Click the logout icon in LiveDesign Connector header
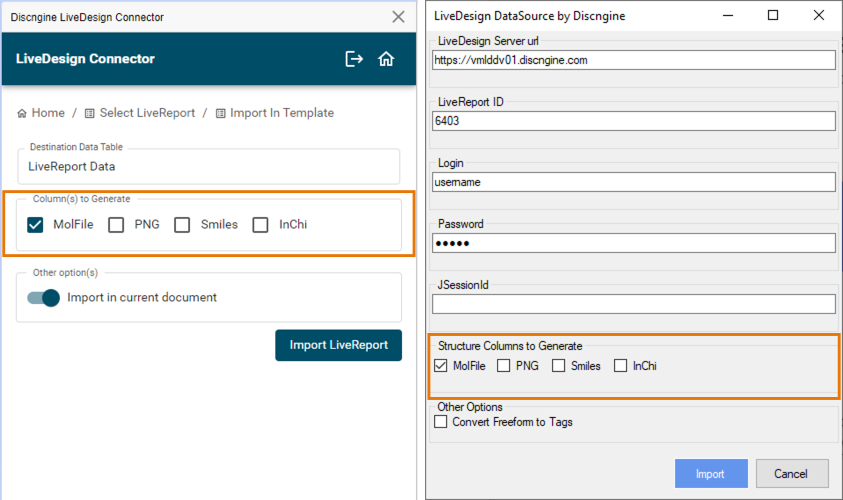The width and height of the screenshot is (843, 500). coord(354,59)
